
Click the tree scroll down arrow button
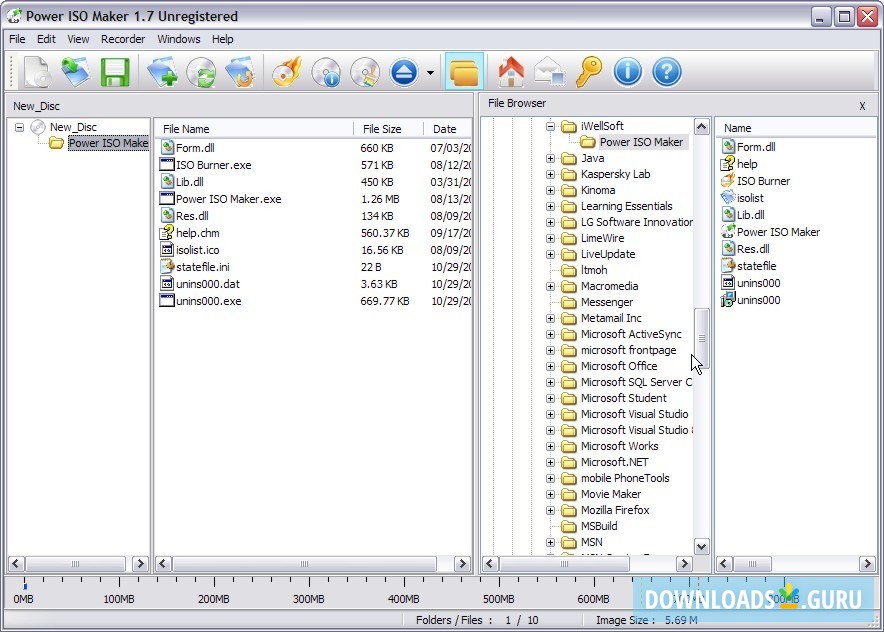click(x=701, y=546)
